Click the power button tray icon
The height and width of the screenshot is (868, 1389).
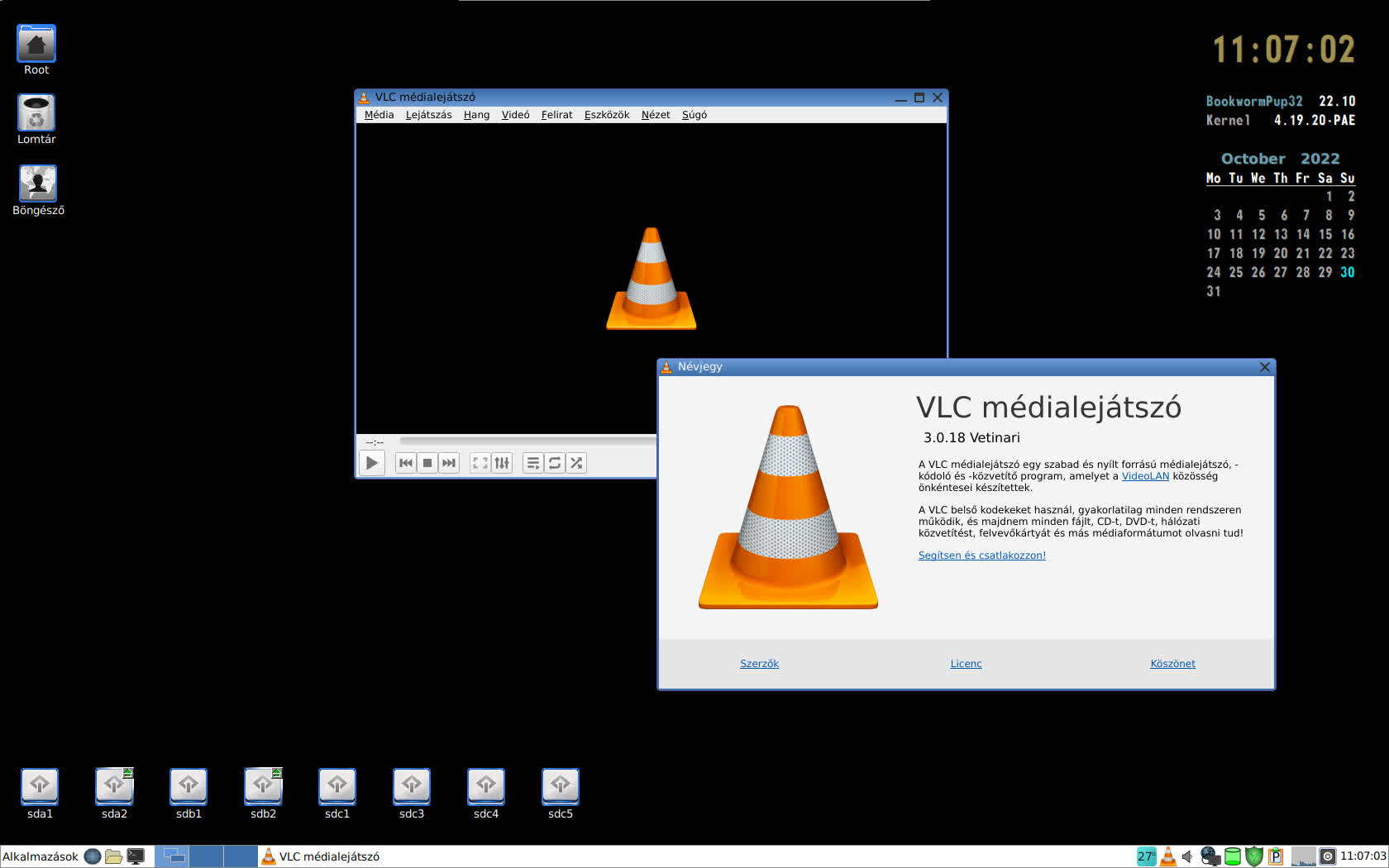point(1328,856)
